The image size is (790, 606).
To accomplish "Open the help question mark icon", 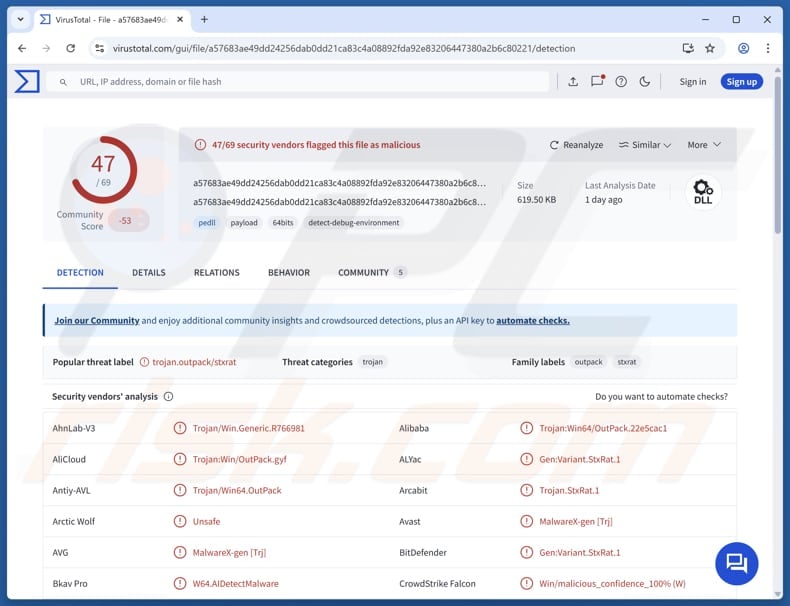I will point(621,82).
